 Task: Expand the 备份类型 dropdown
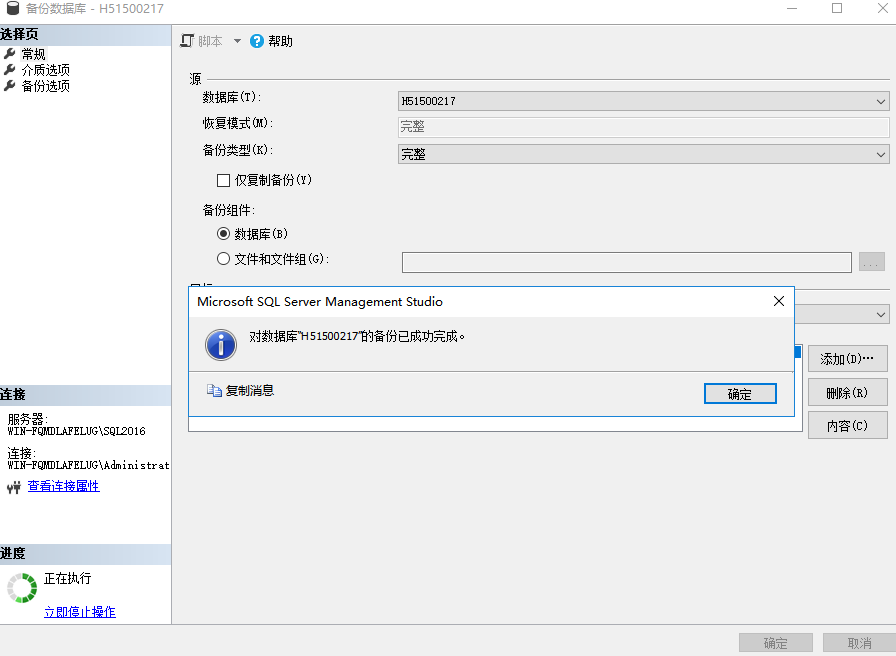880,154
